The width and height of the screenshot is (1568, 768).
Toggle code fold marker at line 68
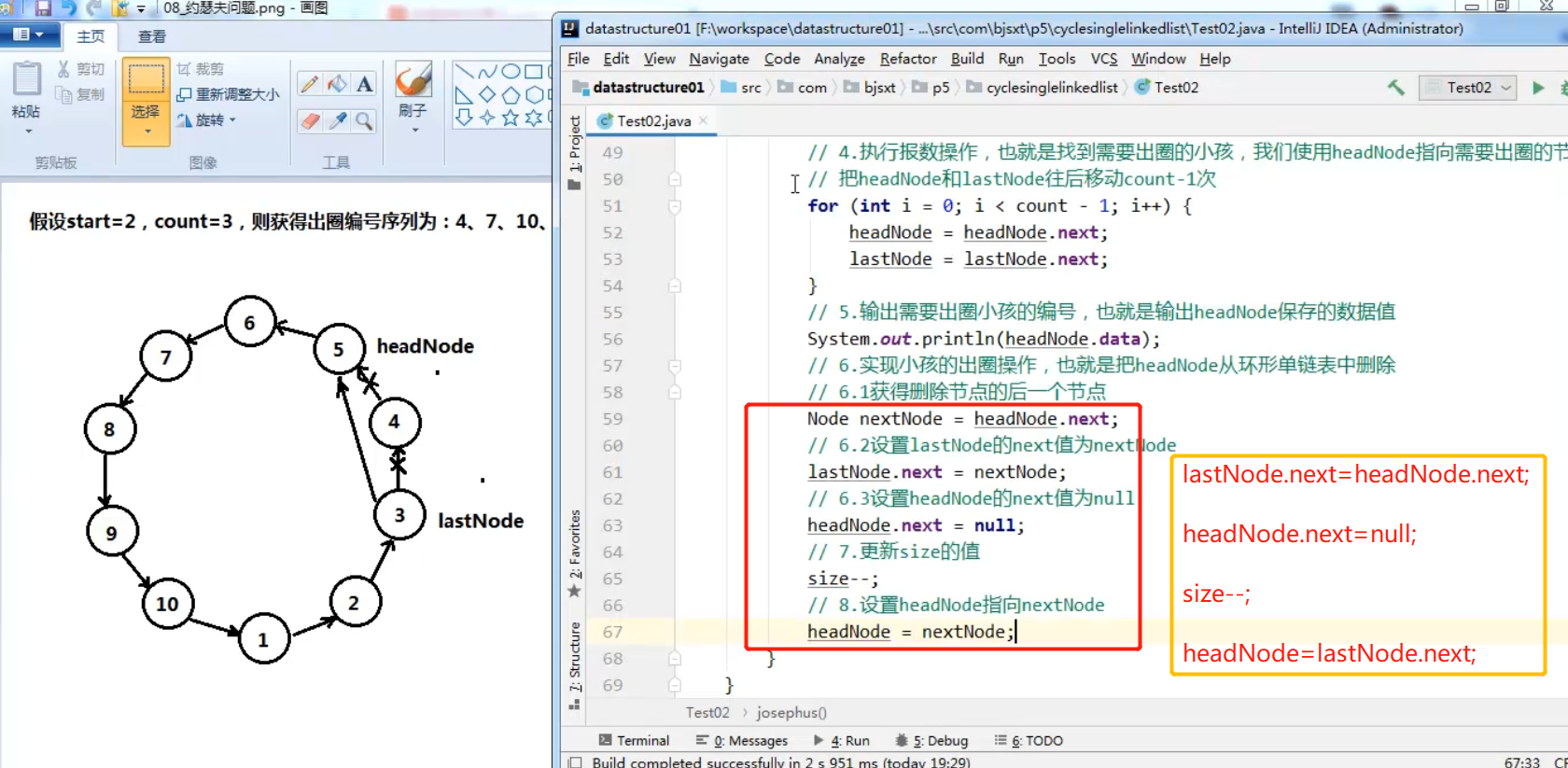(675, 659)
